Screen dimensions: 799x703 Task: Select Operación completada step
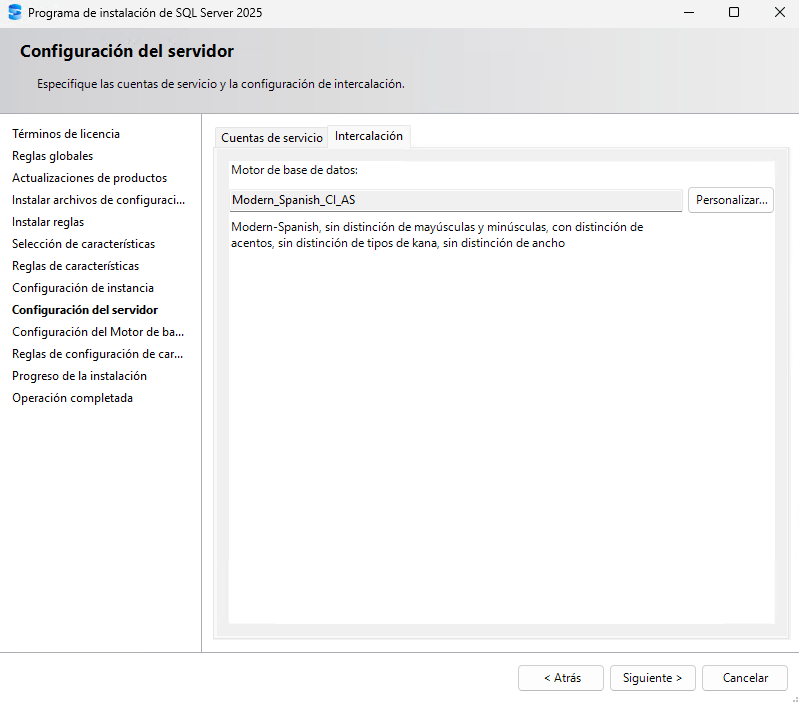[72, 398]
